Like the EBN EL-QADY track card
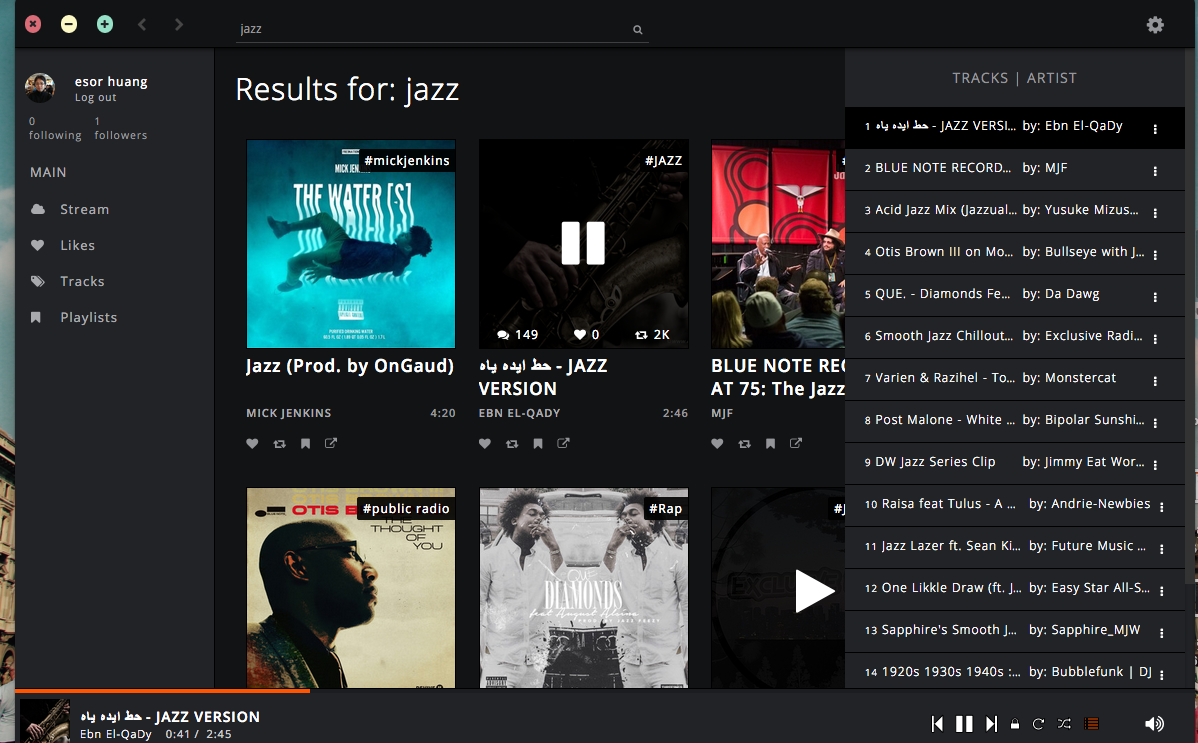 tap(484, 443)
